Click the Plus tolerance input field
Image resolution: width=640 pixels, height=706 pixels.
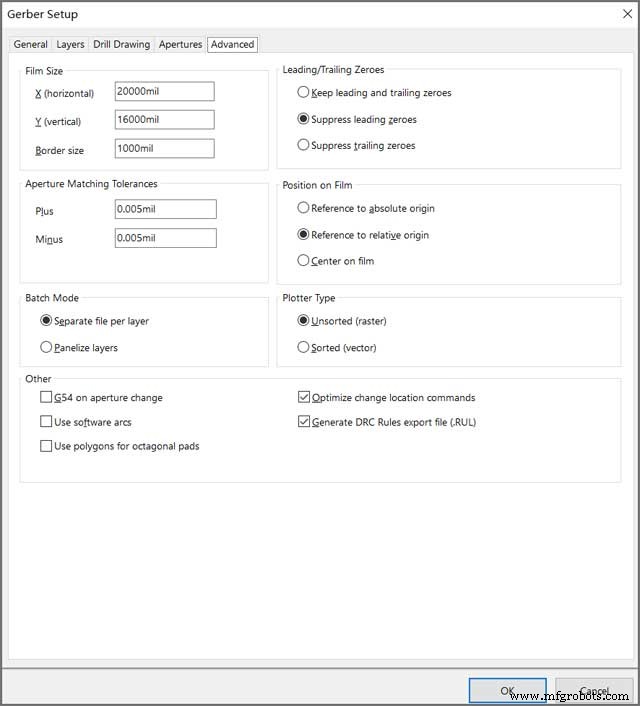click(x=165, y=210)
